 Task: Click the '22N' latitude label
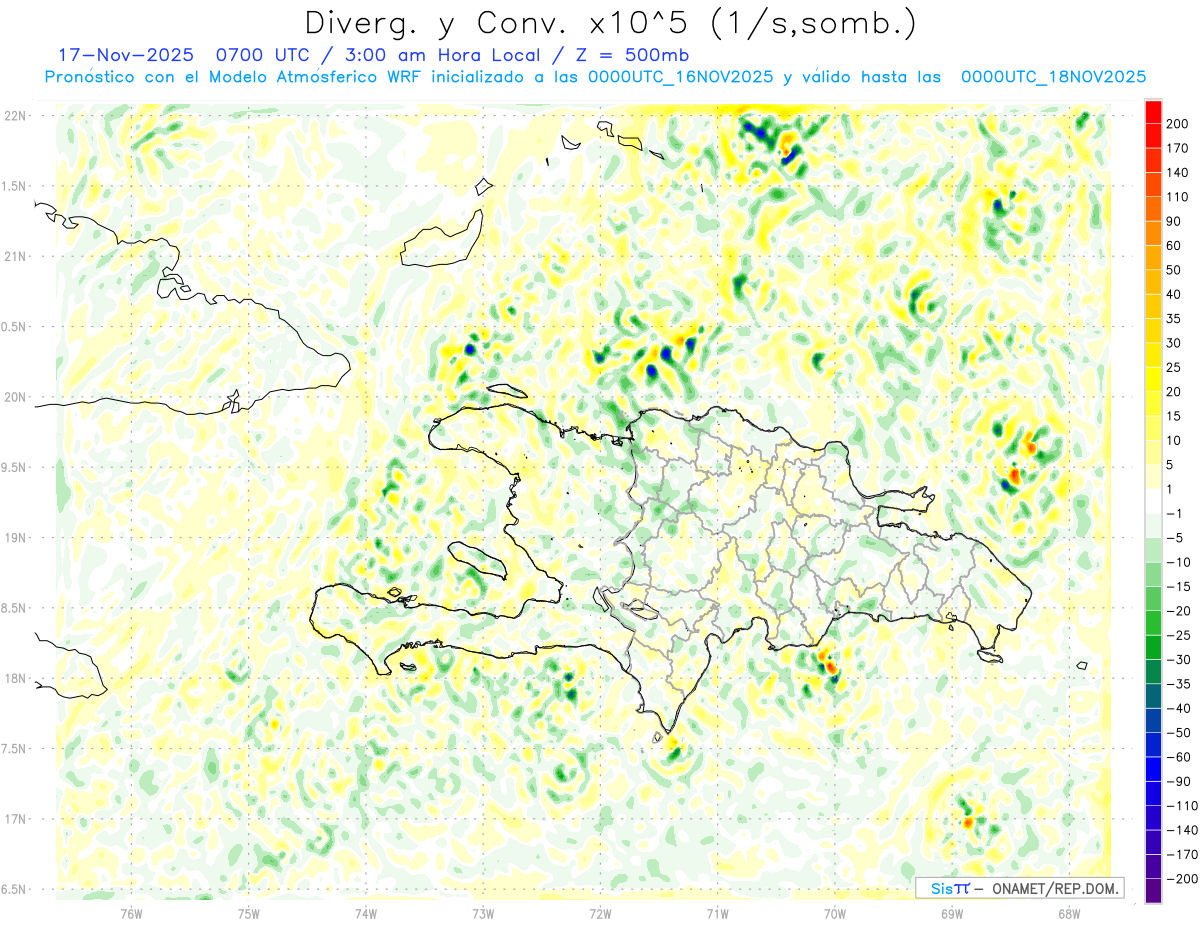pos(16,115)
